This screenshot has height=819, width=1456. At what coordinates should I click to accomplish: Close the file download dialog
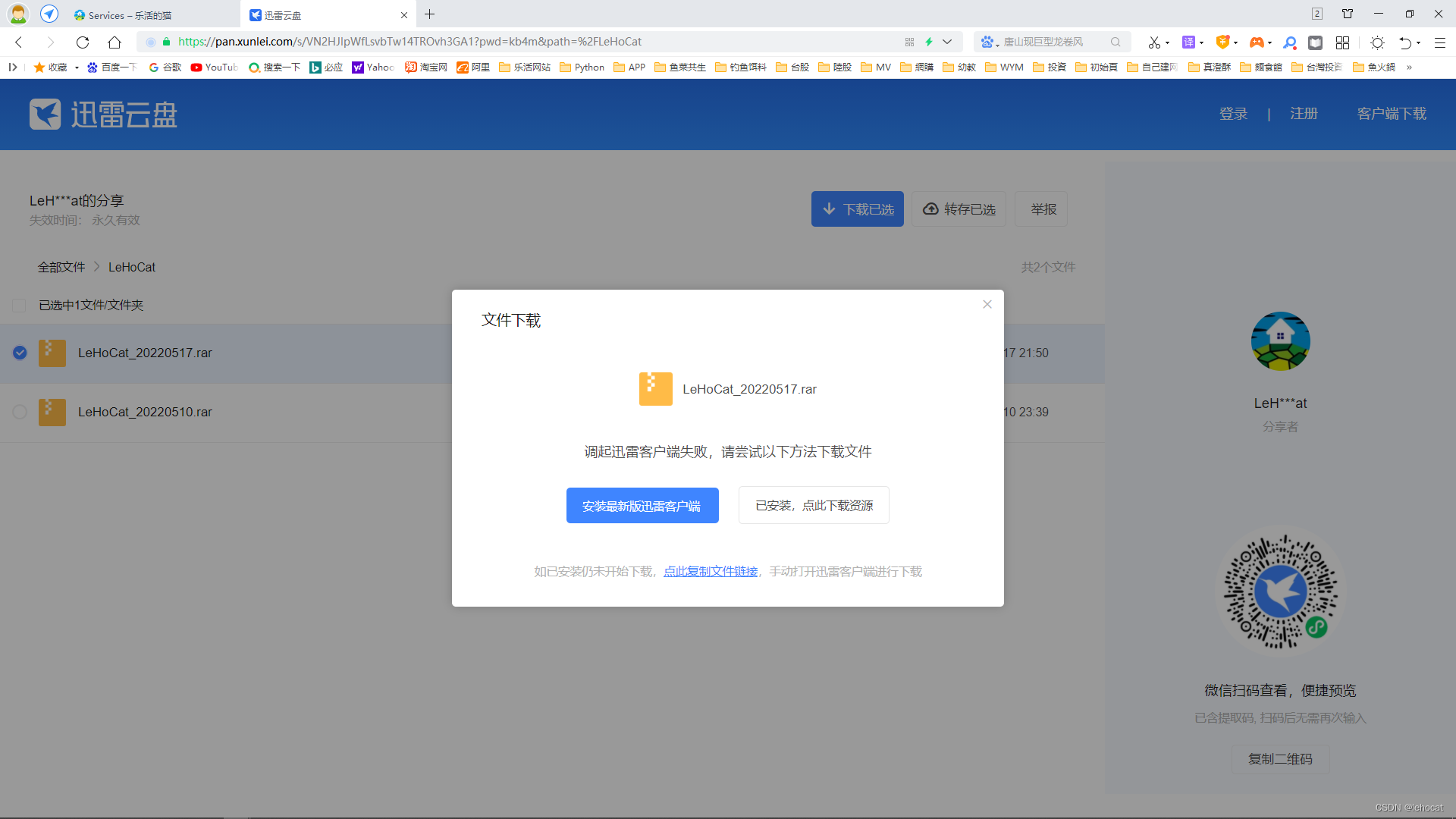click(x=987, y=304)
